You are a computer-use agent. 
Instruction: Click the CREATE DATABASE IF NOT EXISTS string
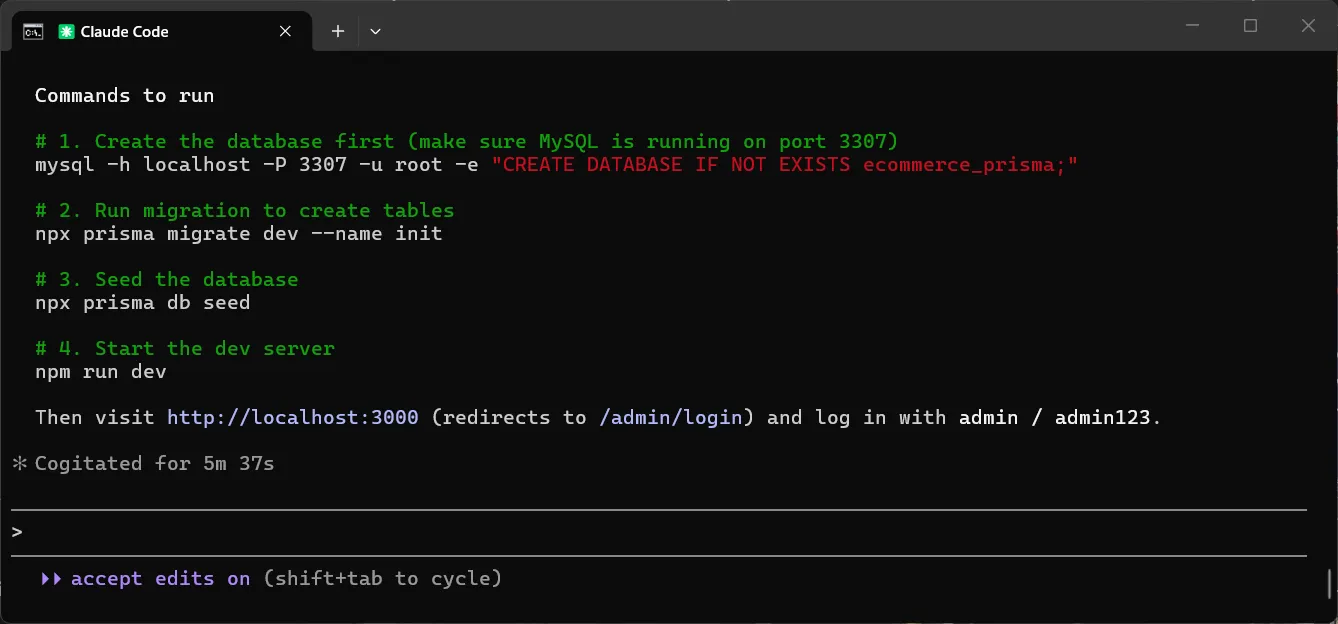pos(785,164)
